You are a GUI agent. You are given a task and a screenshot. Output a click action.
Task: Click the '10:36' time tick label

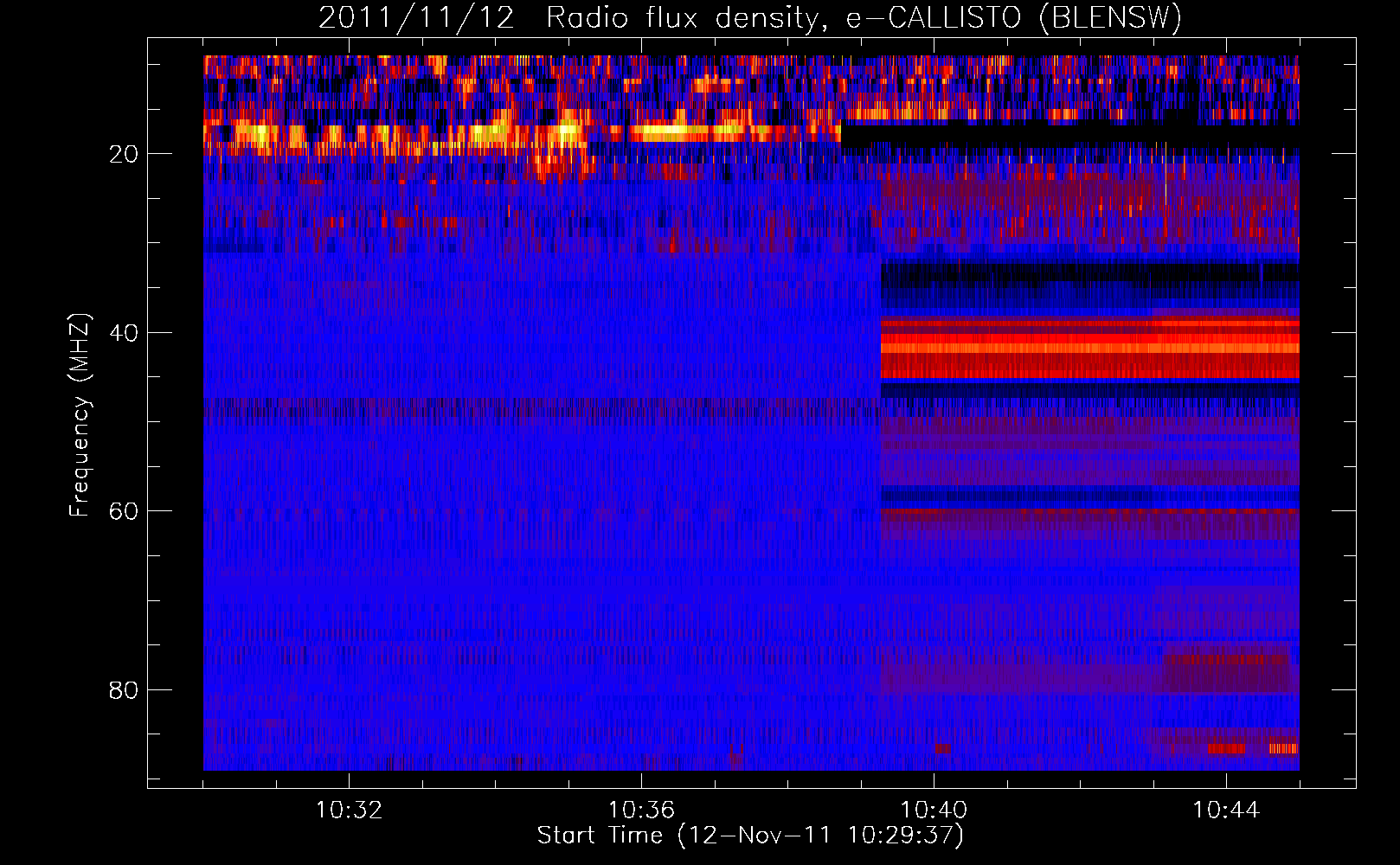[641, 810]
